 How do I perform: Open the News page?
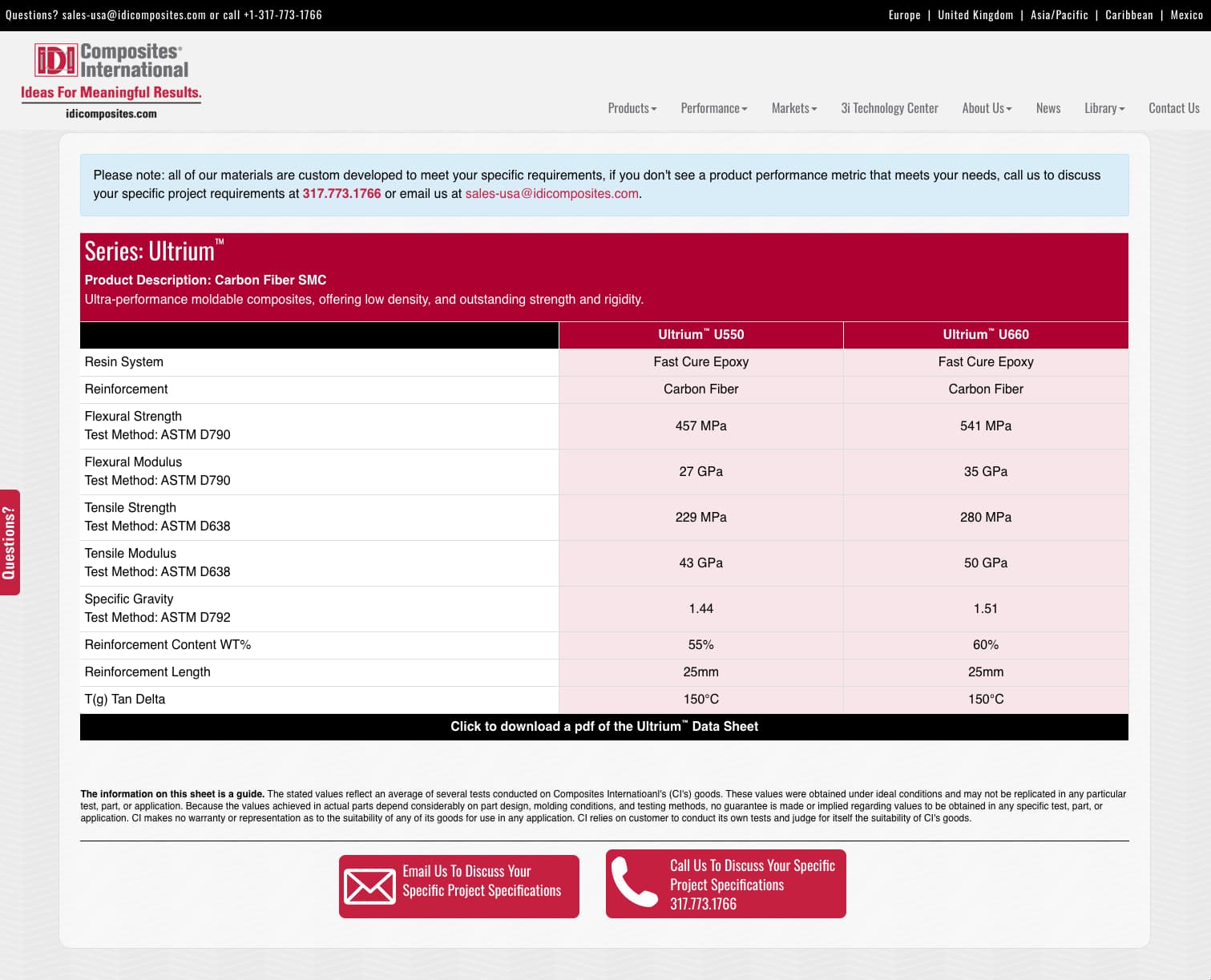click(x=1048, y=108)
